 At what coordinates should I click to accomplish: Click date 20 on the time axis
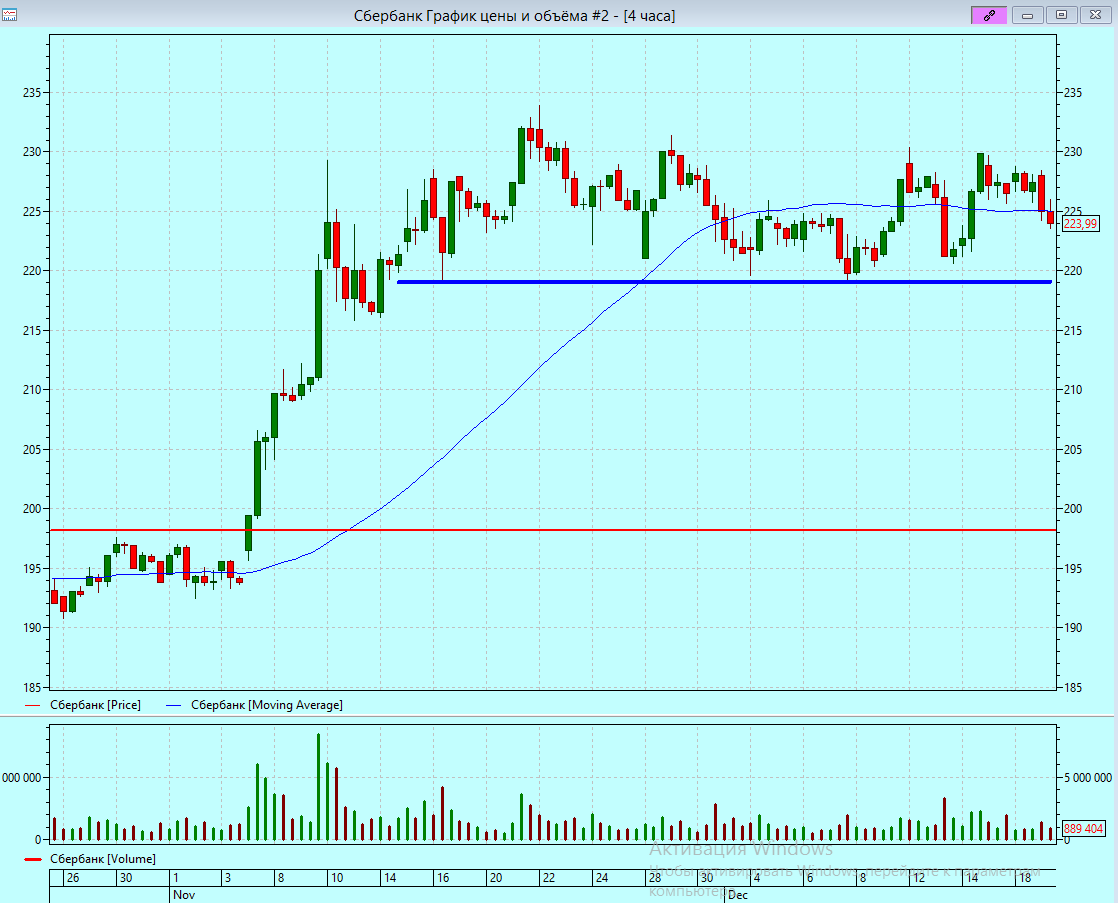click(x=496, y=877)
